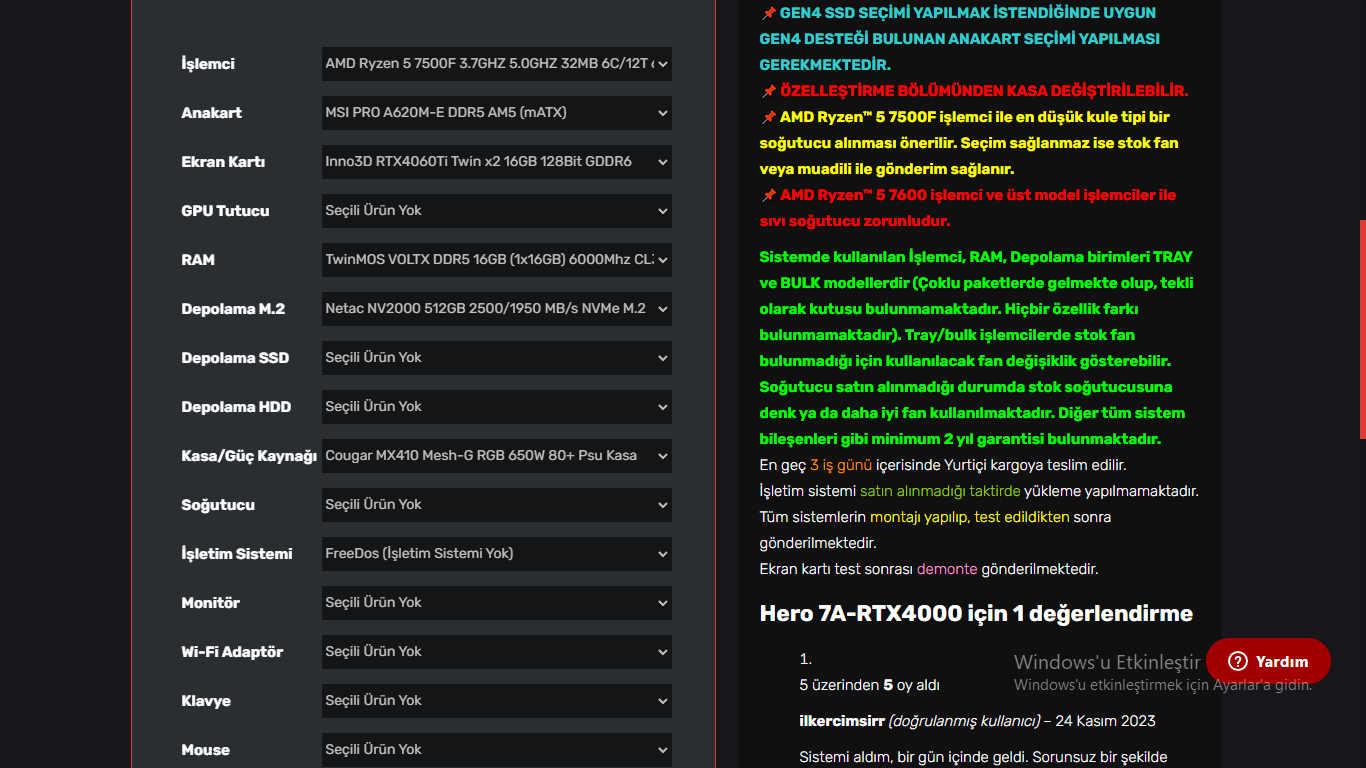Click the review text "Sistemi aldım, bir gün içinde geldi"
Viewport: 1366px width, 768px height.
(913, 757)
